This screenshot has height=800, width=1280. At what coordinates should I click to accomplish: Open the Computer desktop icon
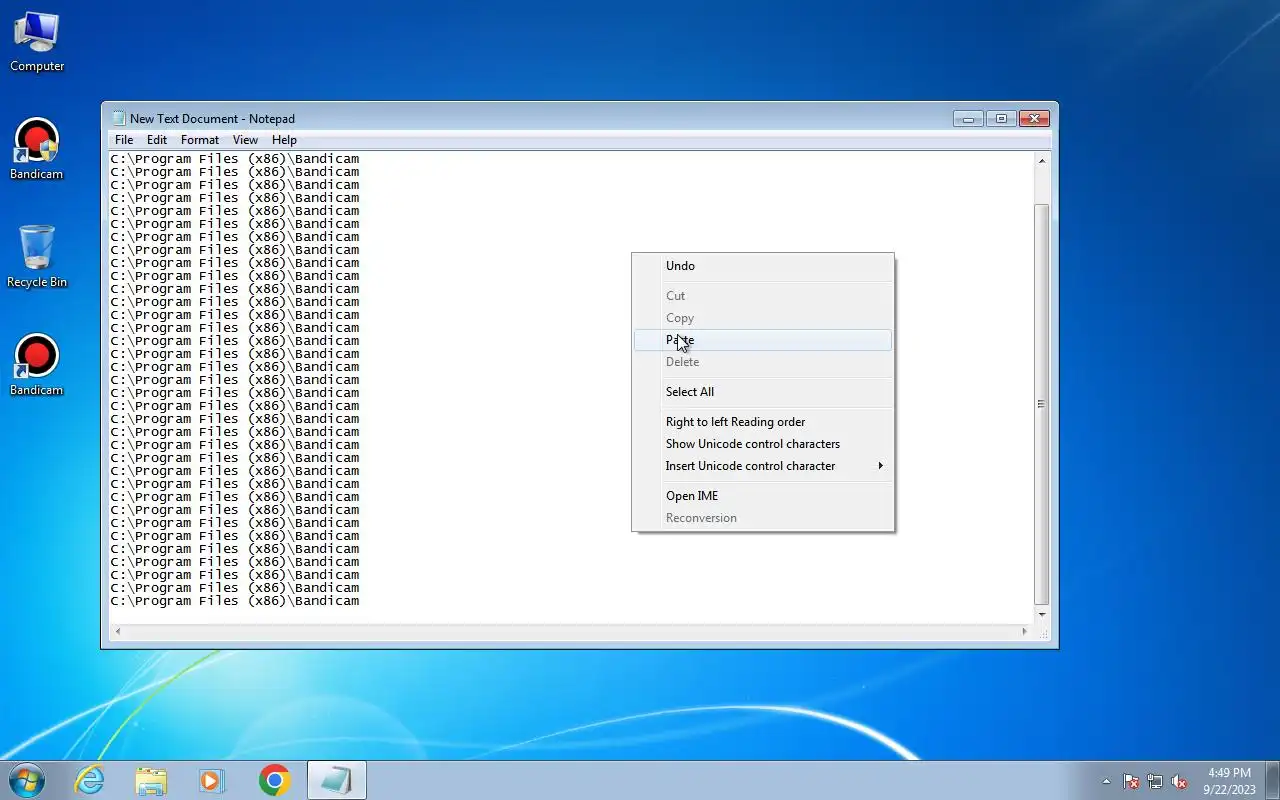[37, 42]
